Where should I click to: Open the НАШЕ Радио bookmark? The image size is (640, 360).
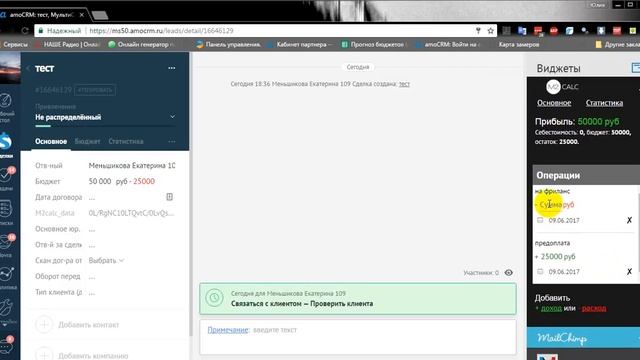tap(67, 44)
